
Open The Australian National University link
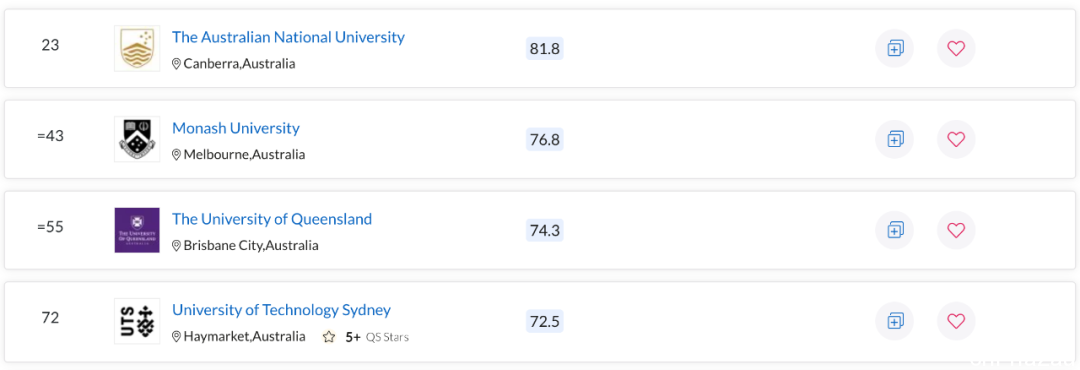(288, 37)
